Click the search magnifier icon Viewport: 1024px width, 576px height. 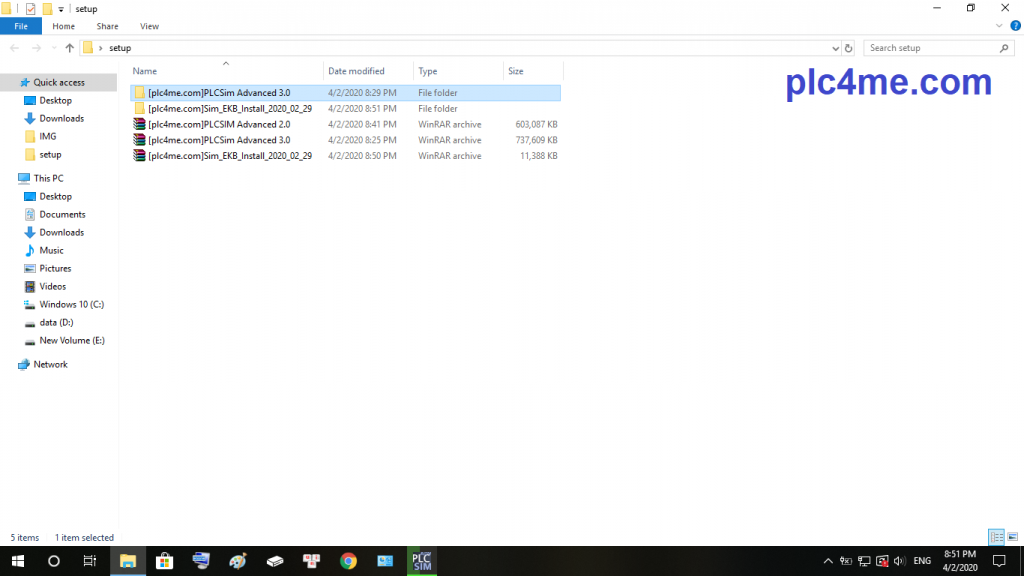[1005, 48]
